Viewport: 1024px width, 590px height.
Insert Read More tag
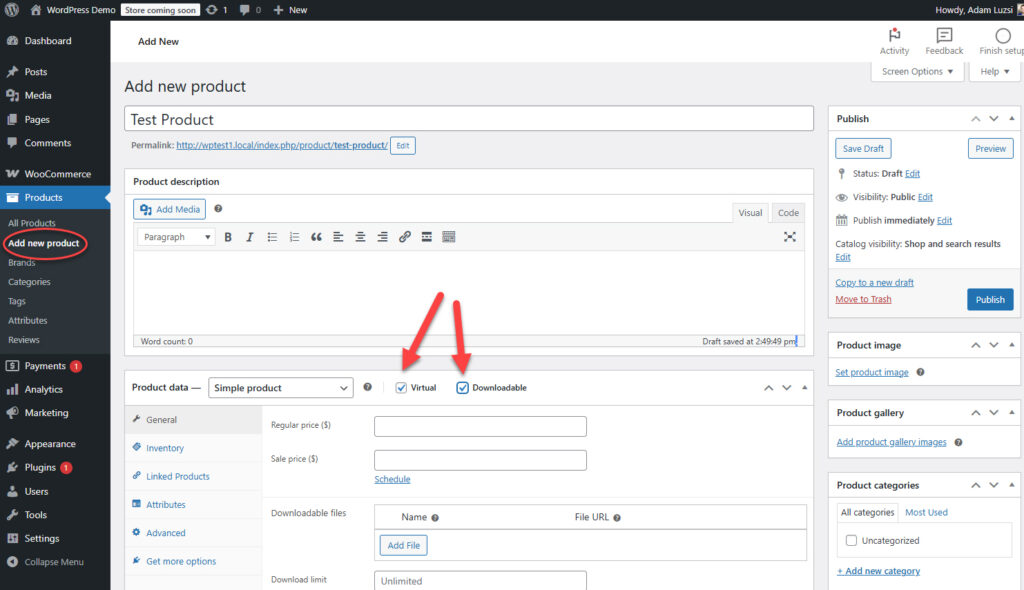pos(426,237)
